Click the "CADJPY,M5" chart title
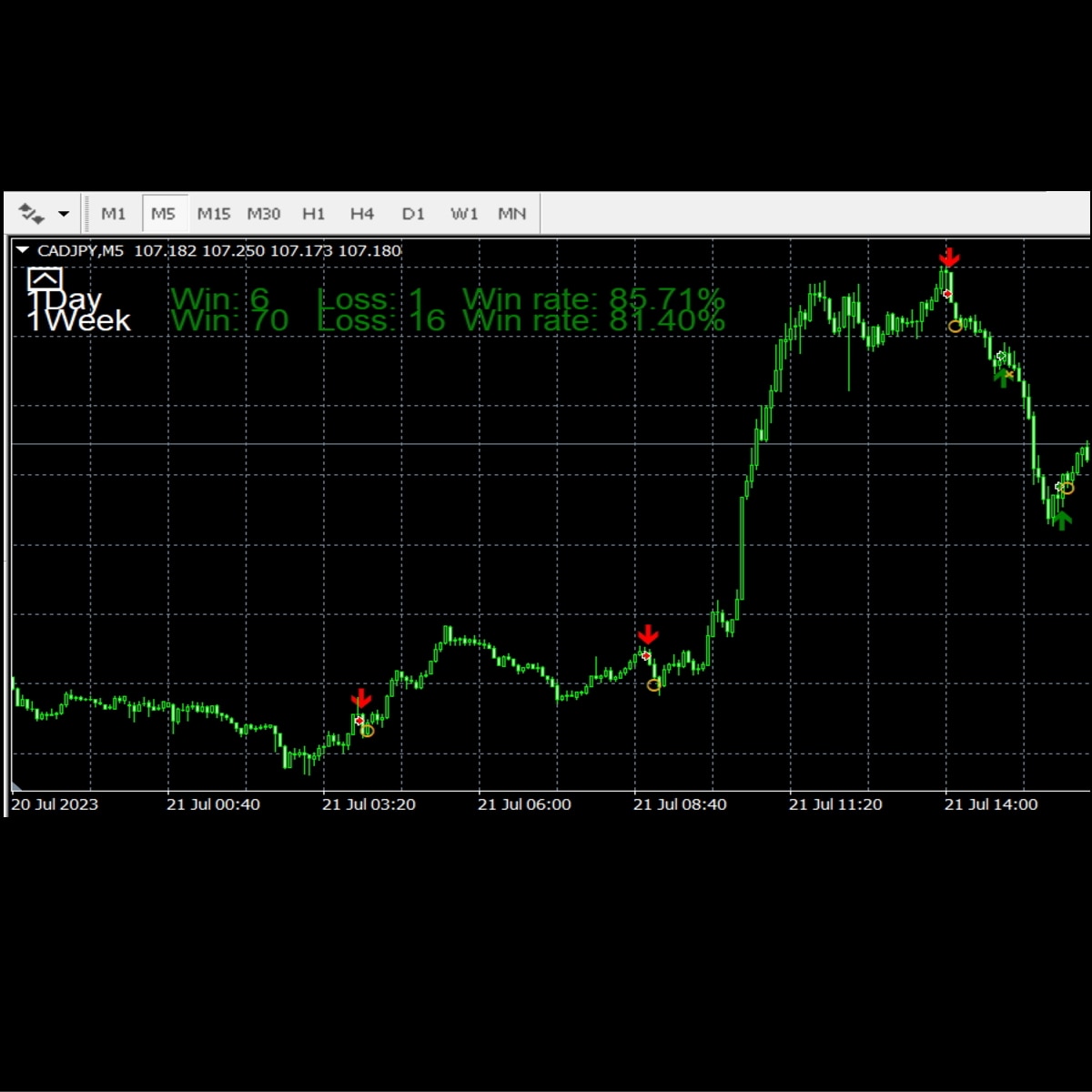 tap(81, 250)
